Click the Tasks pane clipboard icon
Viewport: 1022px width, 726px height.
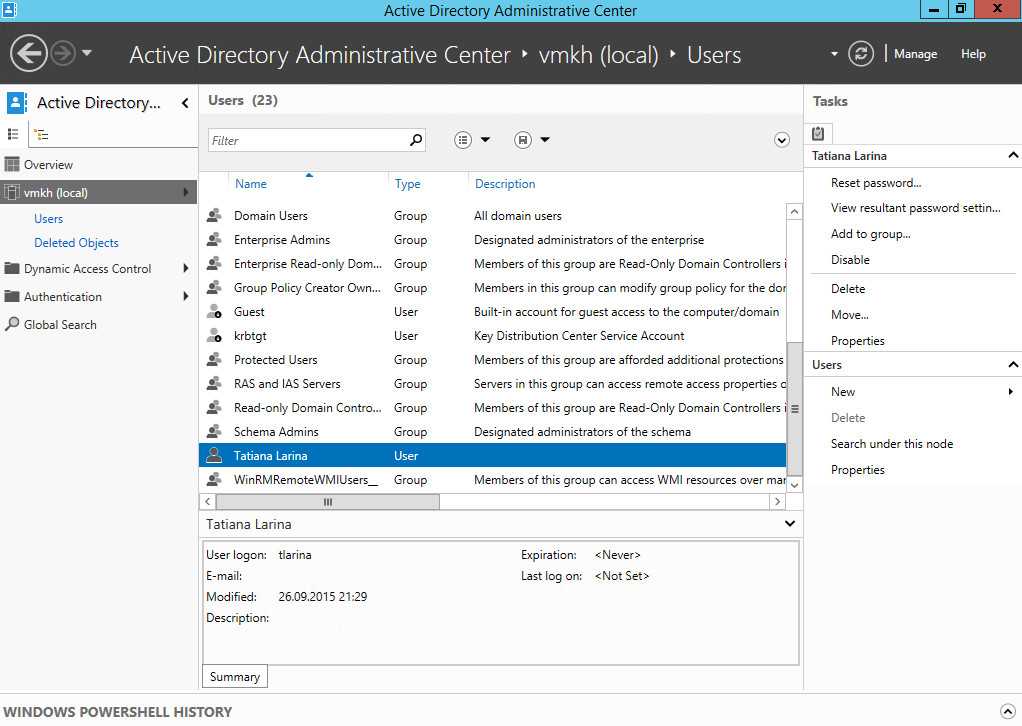tap(818, 134)
